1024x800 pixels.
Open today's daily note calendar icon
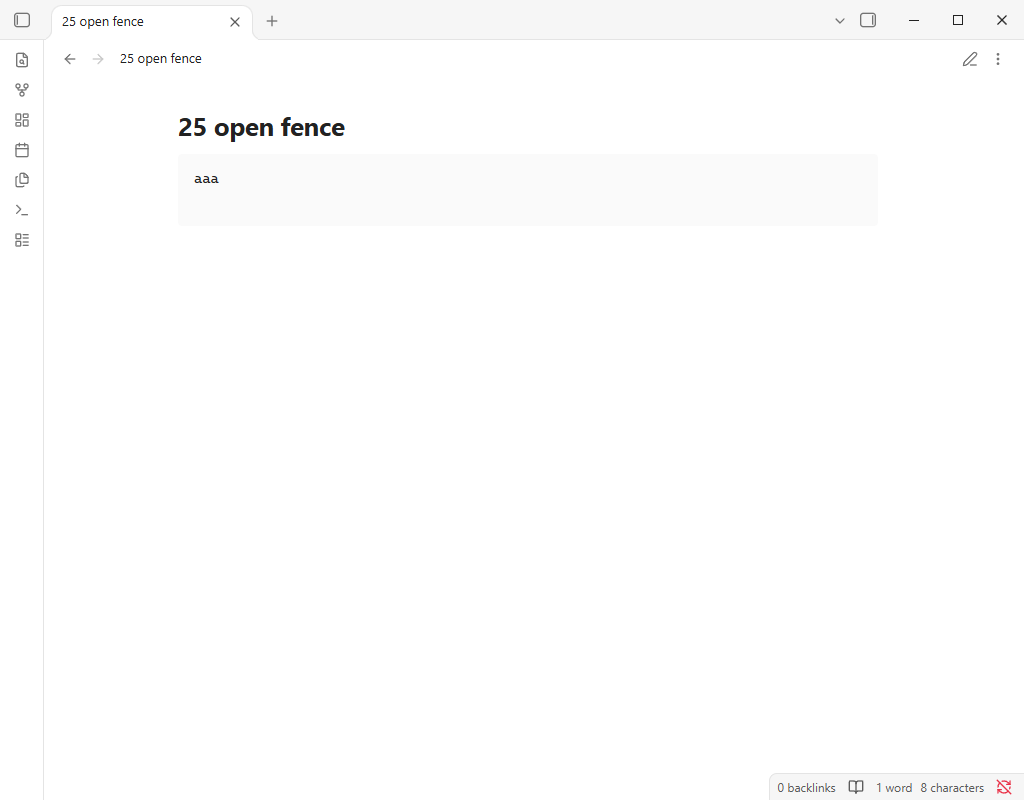(x=22, y=150)
